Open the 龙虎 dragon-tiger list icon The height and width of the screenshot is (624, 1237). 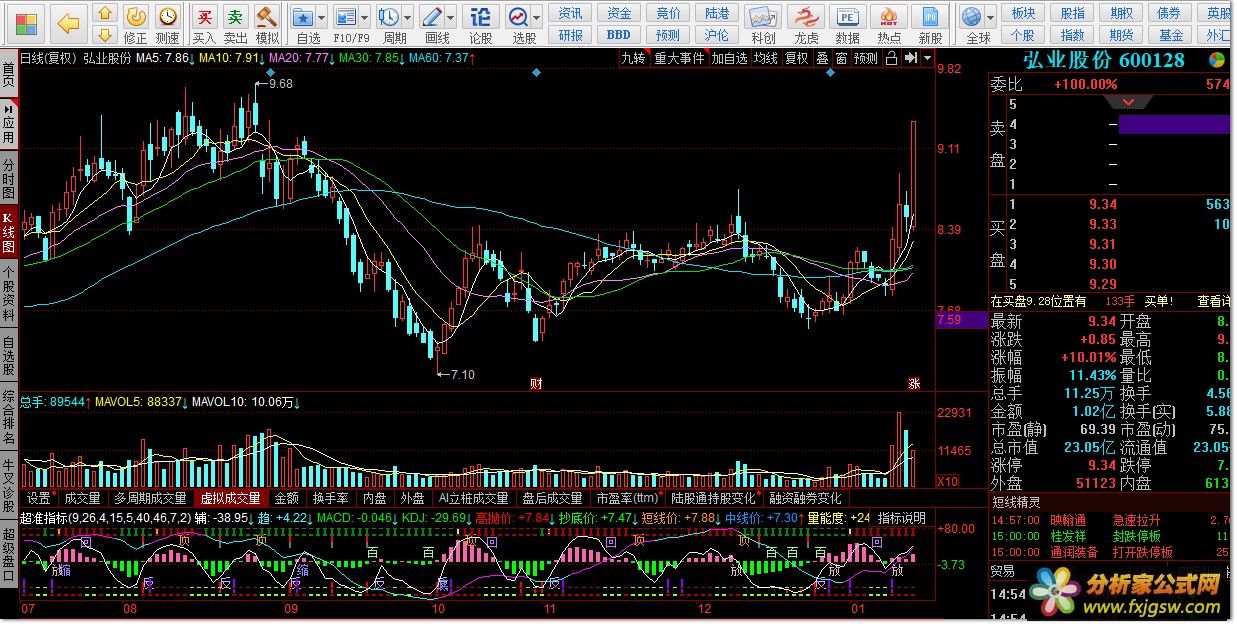coord(806,23)
